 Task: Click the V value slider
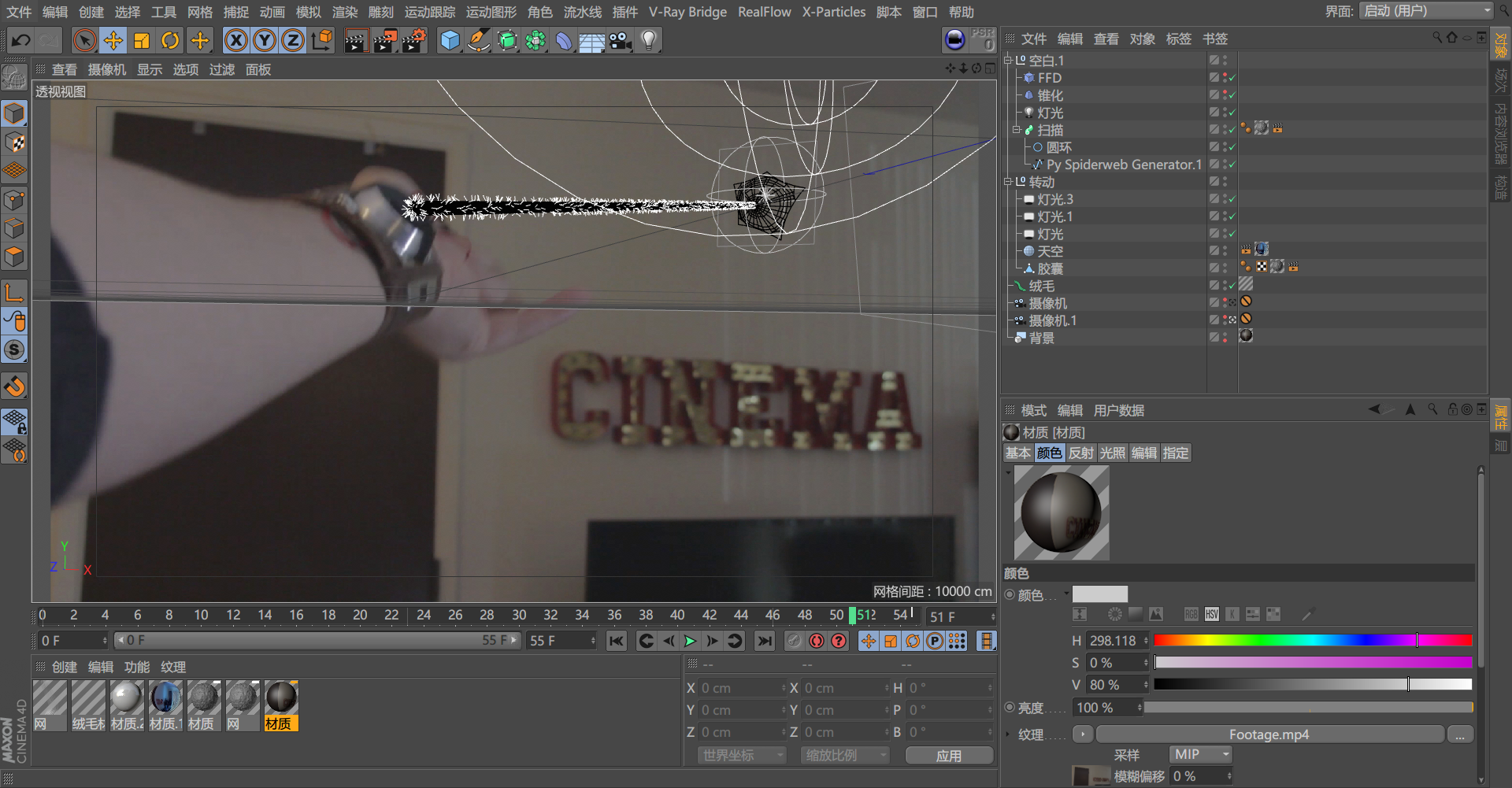[x=1313, y=684]
